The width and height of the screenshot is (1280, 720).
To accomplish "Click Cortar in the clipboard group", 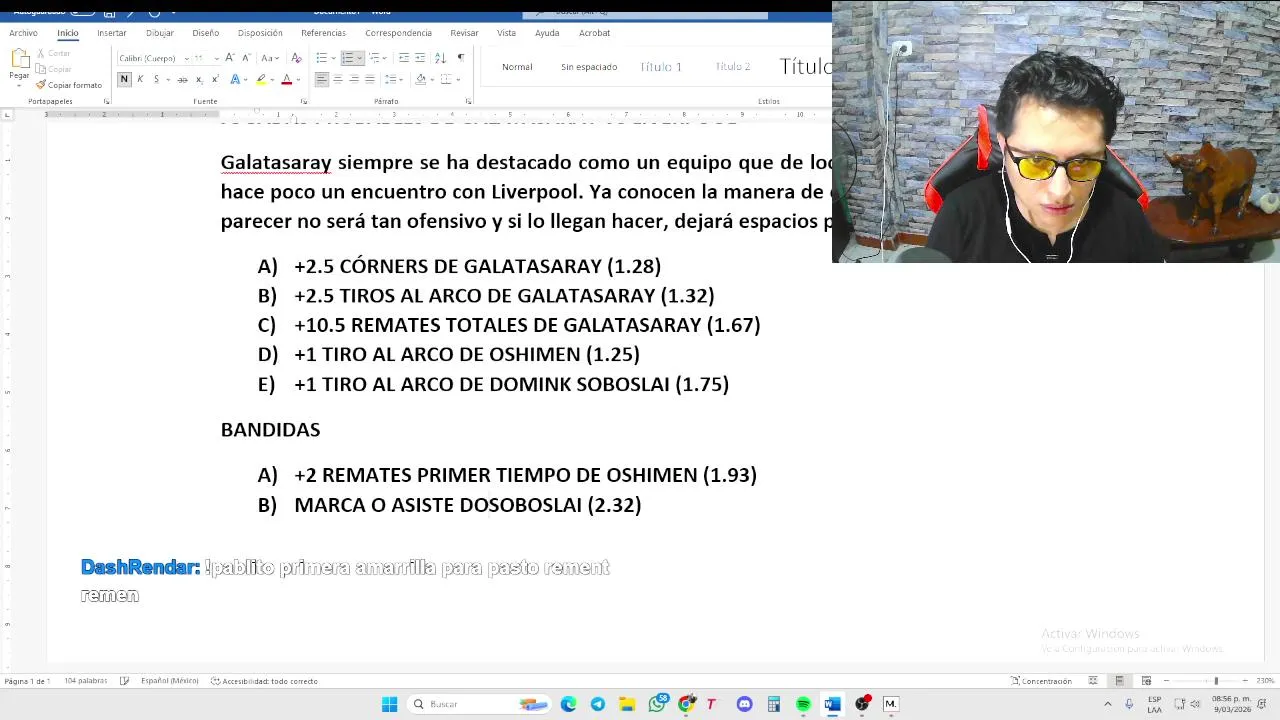I will (52, 53).
